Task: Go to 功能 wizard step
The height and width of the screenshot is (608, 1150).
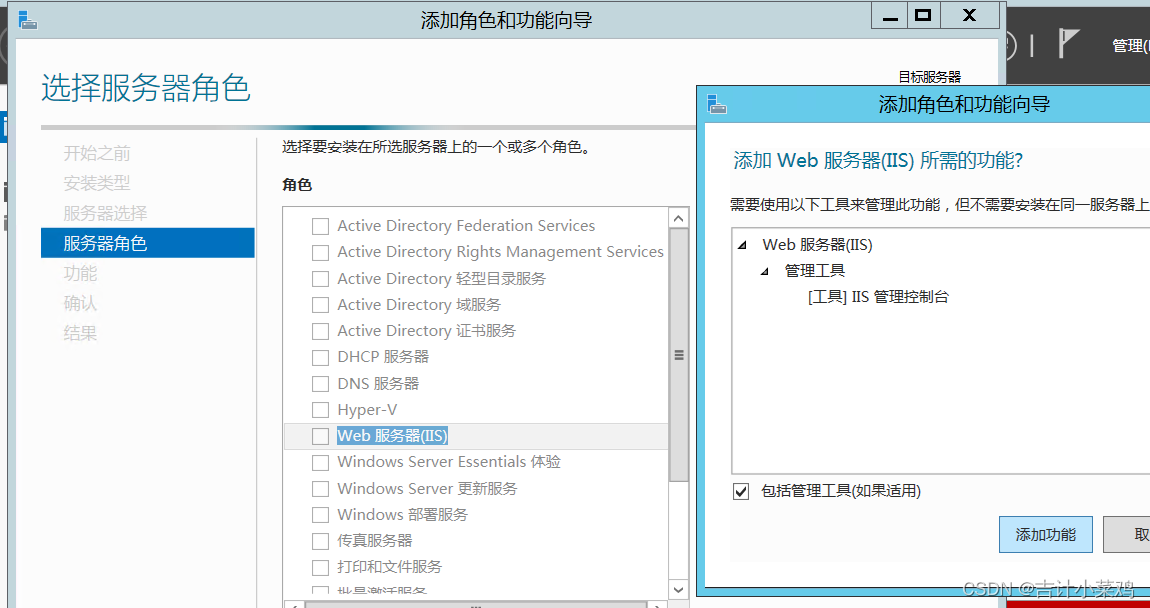Action: [80, 274]
